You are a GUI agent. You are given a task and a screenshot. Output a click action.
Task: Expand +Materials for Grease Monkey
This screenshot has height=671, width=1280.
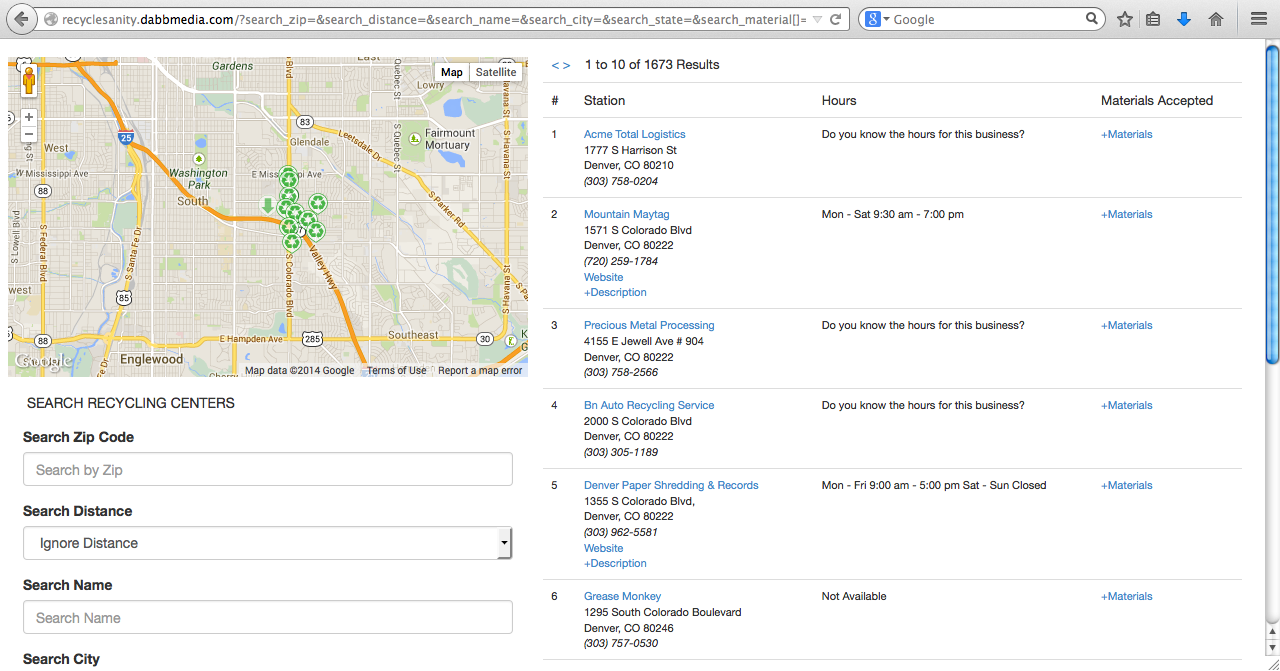click(x=1127, y=596)
